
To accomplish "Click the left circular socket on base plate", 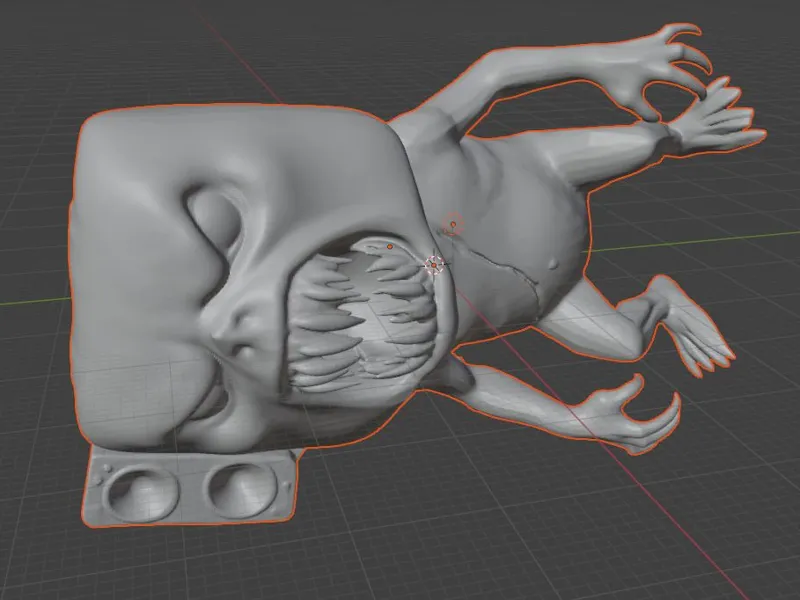I will tap(142, 493).
